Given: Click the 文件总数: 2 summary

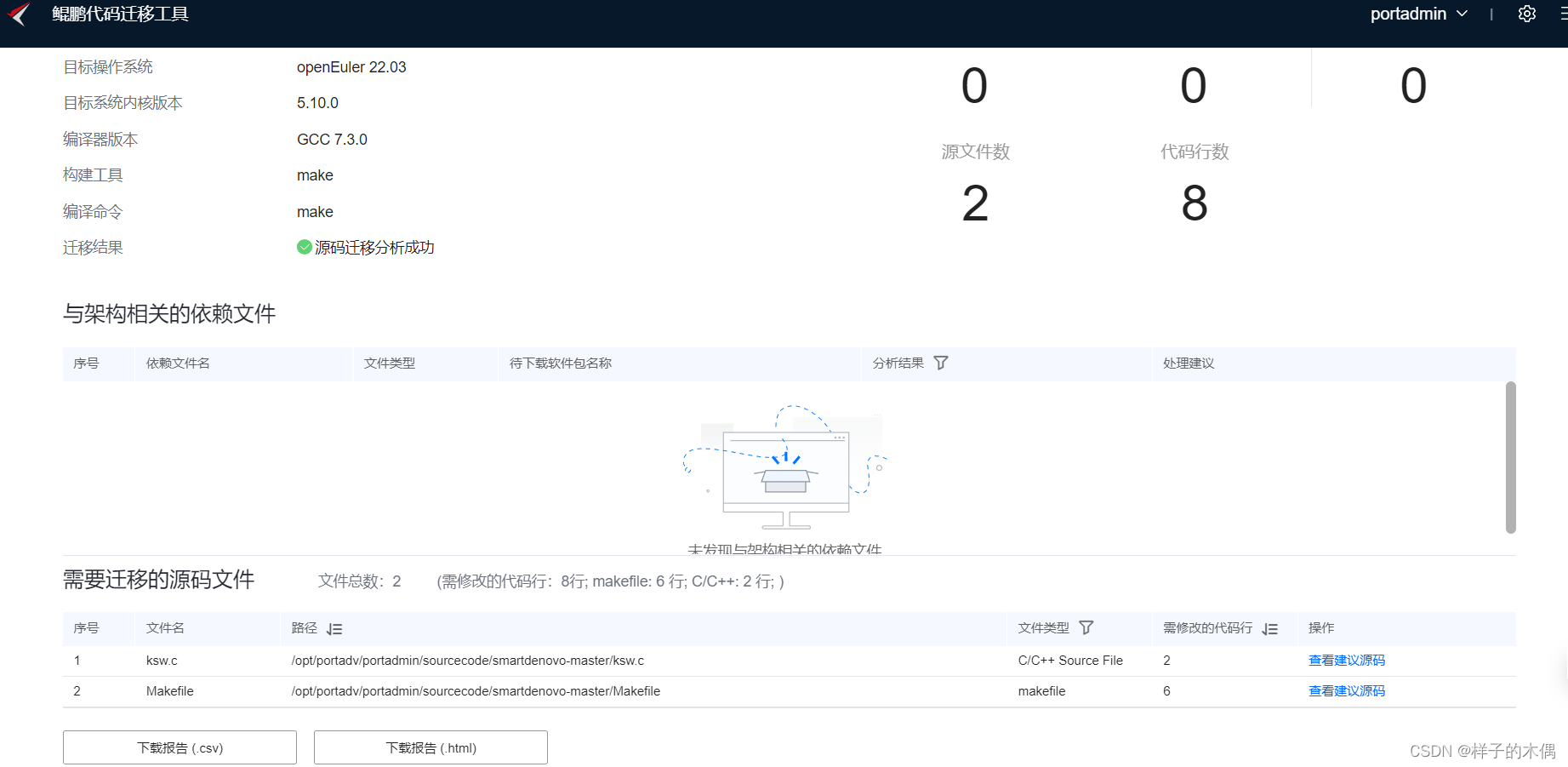Looking at the screenshot, I should [359, 581].
